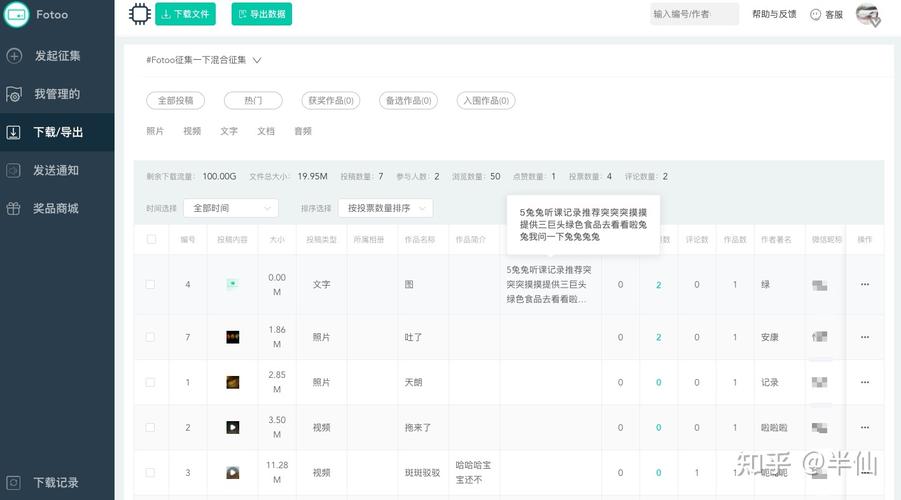The width and height of the screenshot is (901, 500).
Task: Select the checkbox for entry 天朗
Action: (x=151, y=382)
